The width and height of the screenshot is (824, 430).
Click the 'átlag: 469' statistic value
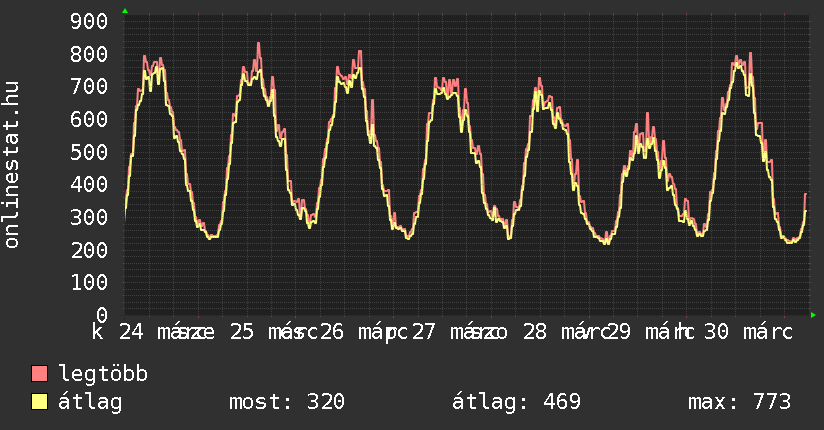click(x=517, y=402)
